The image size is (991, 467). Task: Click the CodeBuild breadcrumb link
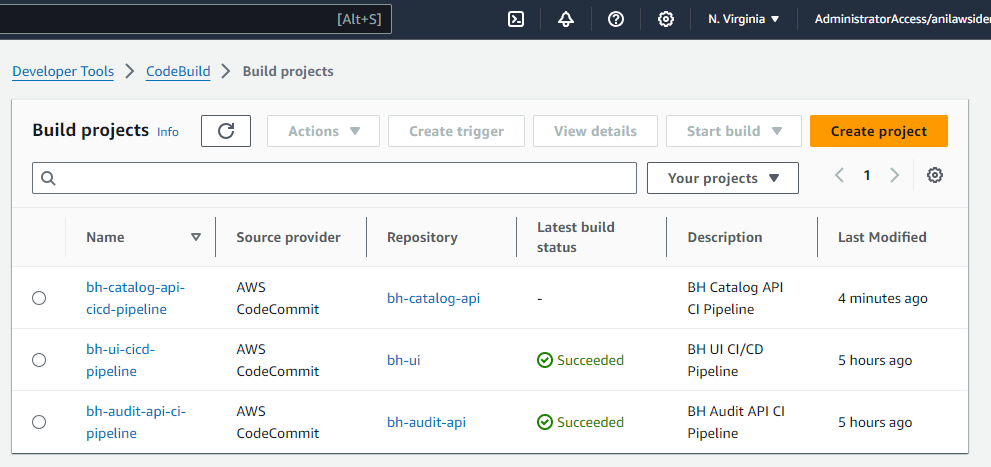coord(178,71)
